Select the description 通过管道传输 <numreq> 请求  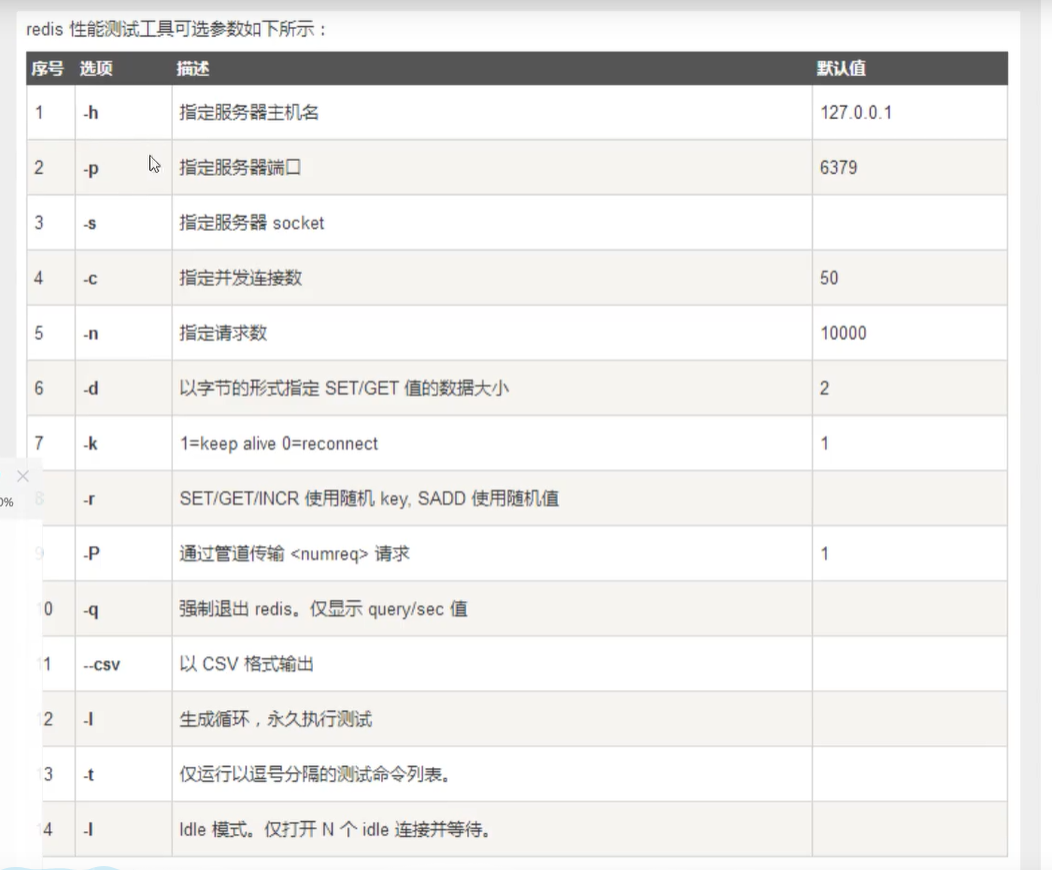pos(294,553)
